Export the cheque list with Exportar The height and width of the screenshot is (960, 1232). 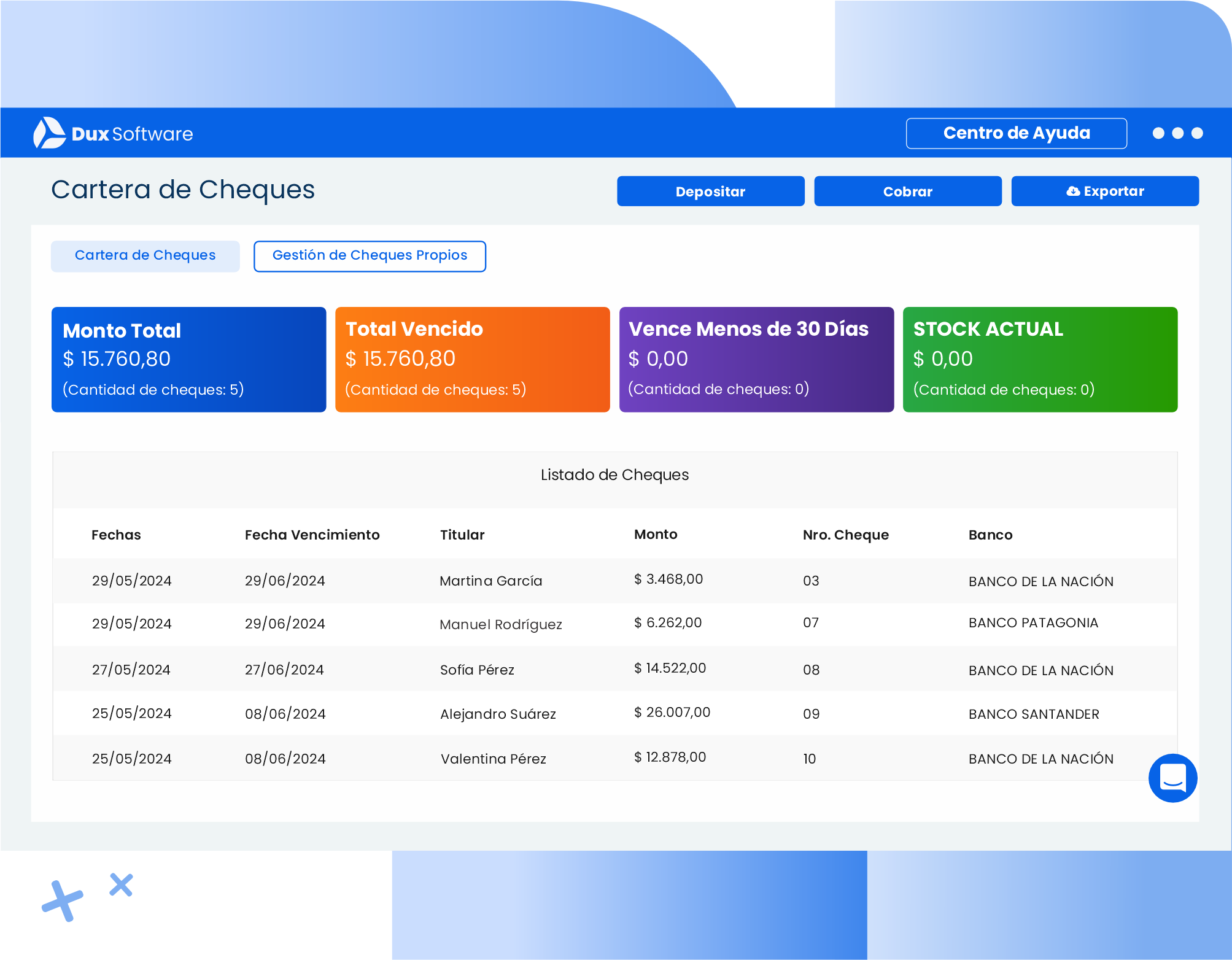pos(1104,192)
